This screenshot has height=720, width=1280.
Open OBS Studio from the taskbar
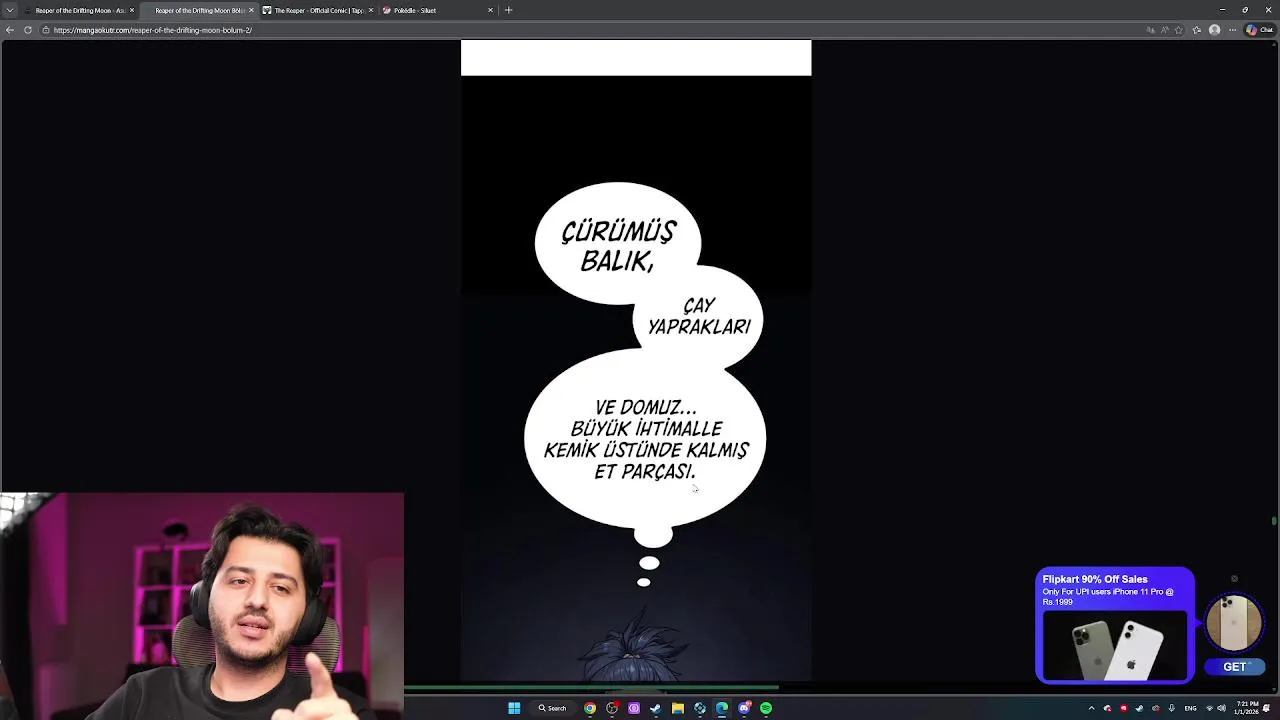click(x=612, y=708)
